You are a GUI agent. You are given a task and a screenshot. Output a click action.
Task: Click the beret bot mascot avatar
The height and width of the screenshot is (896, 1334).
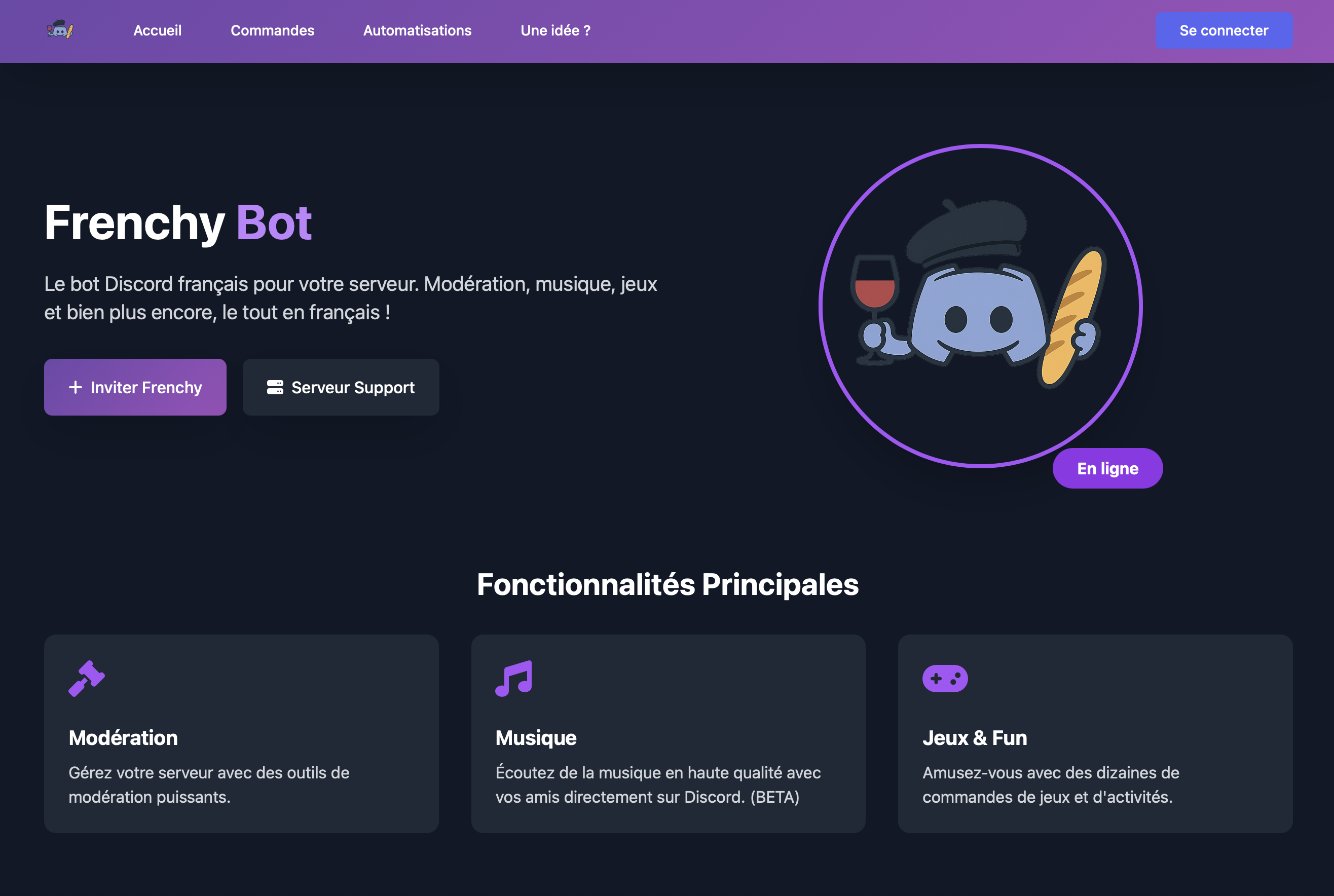click(980, 306)
